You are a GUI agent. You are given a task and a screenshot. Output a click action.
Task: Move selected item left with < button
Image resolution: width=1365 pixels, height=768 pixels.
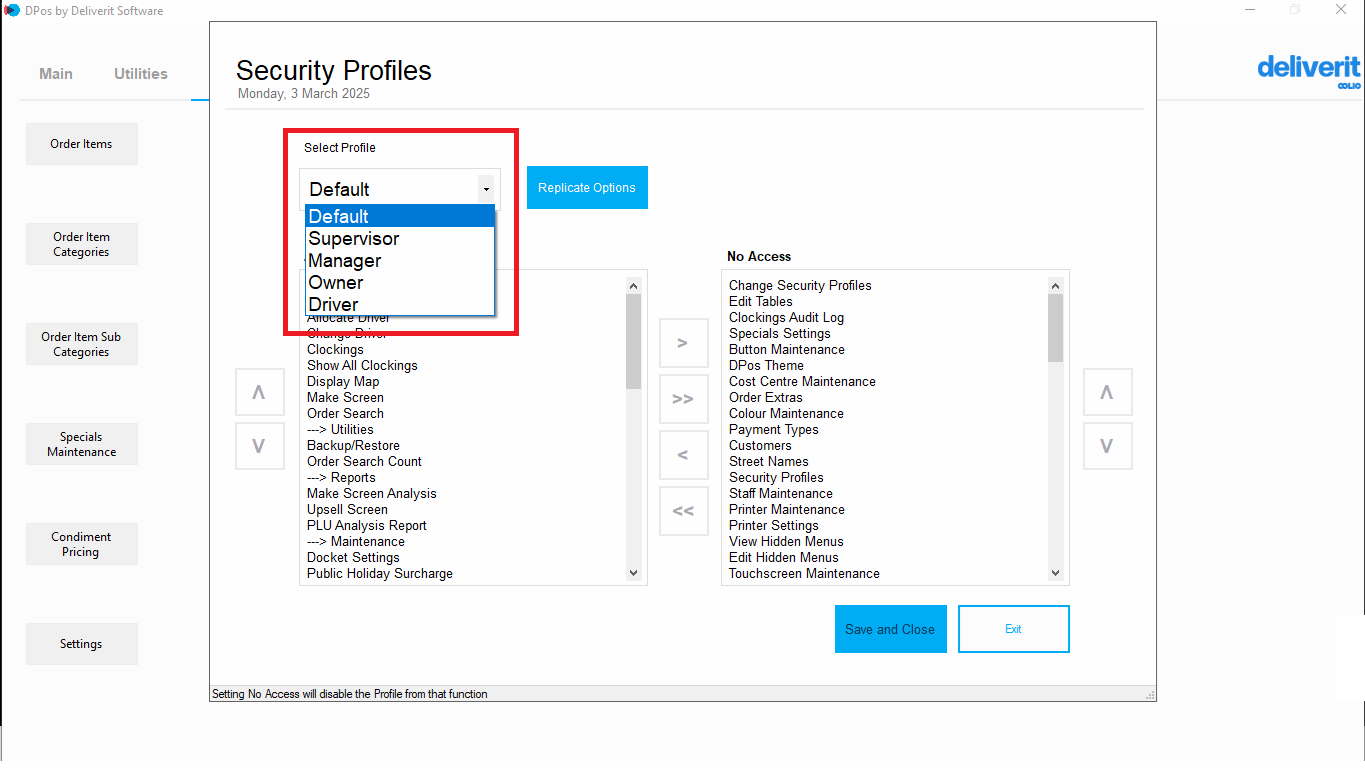(x=683, y=455)
